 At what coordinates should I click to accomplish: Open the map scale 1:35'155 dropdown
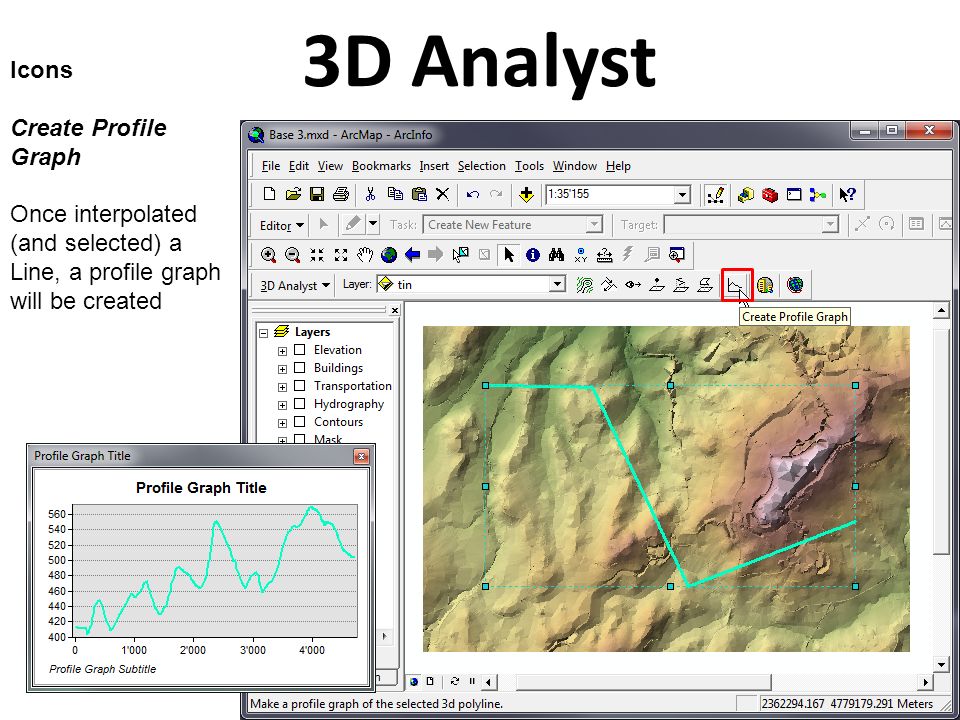682,195
